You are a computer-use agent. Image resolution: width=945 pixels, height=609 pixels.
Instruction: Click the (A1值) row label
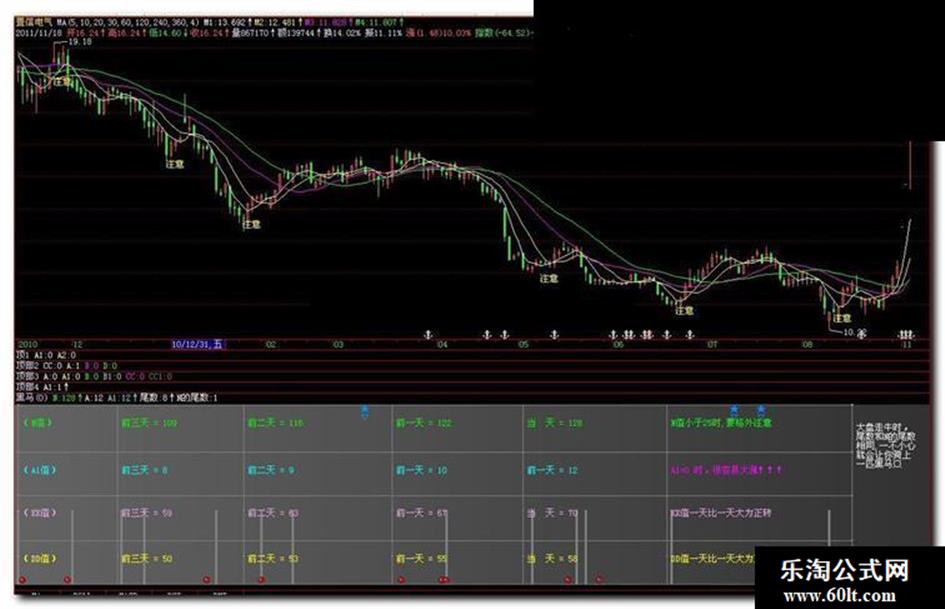40,470
